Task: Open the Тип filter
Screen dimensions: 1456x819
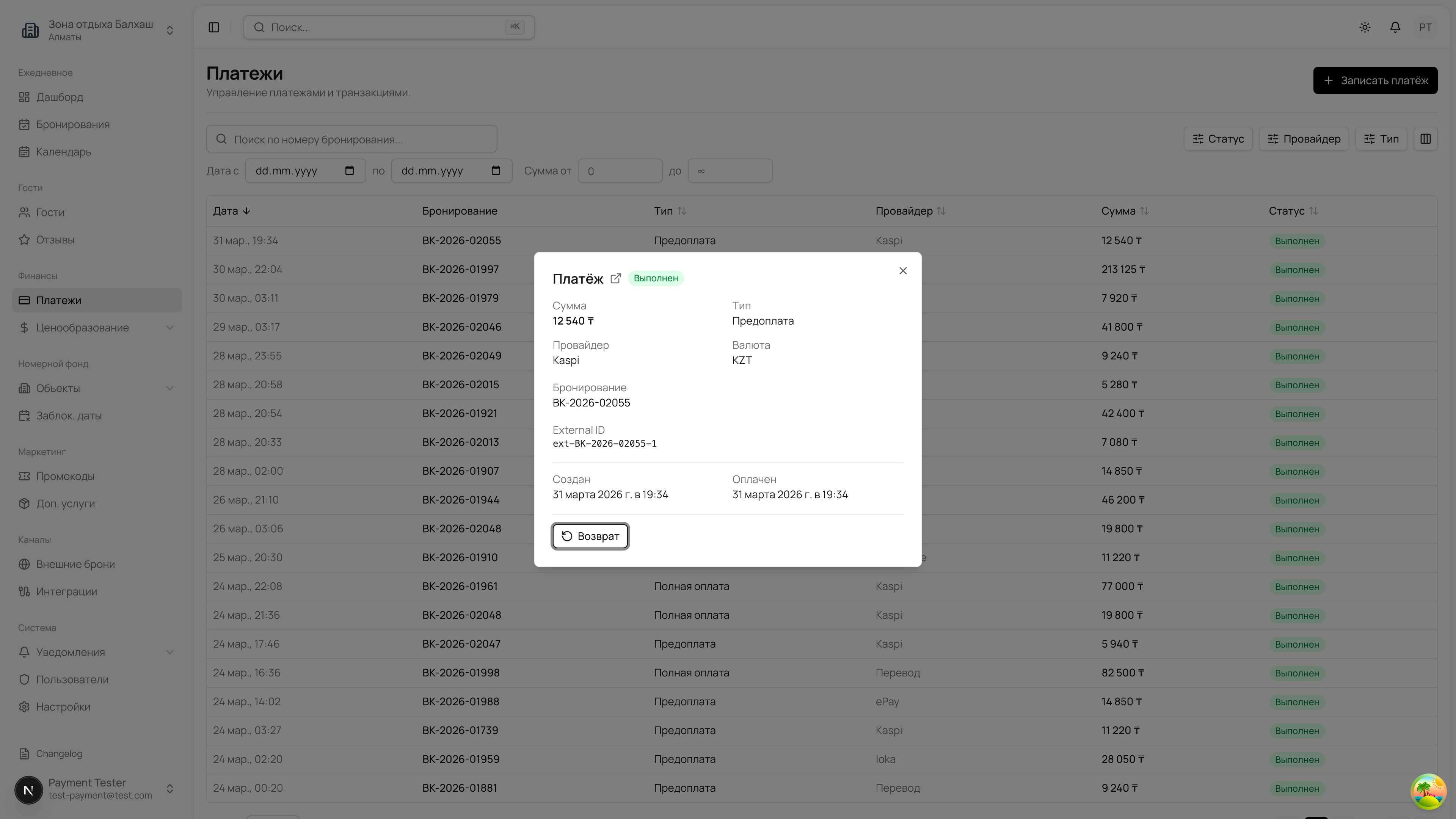Action: (1381, 139)
